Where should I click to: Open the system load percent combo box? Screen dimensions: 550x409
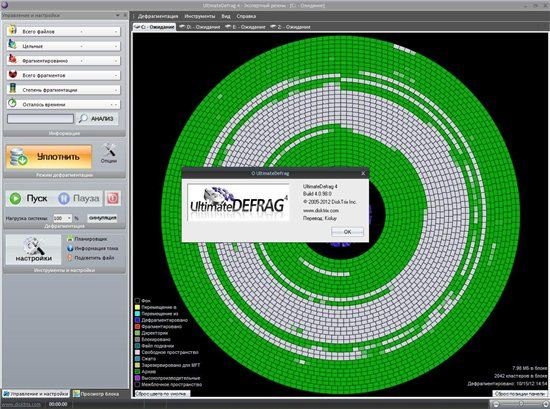coord(62,218)
